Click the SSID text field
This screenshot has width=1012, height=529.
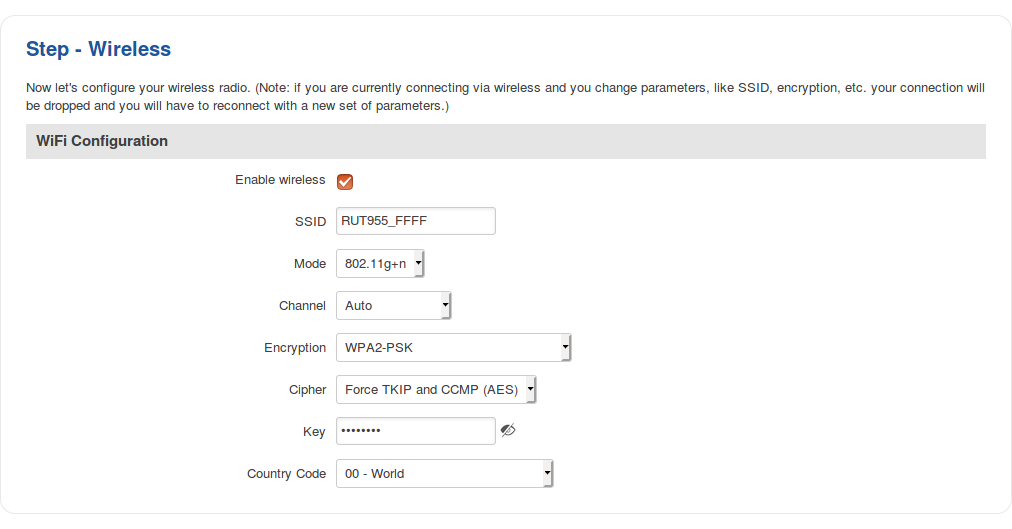click(415, 221)
